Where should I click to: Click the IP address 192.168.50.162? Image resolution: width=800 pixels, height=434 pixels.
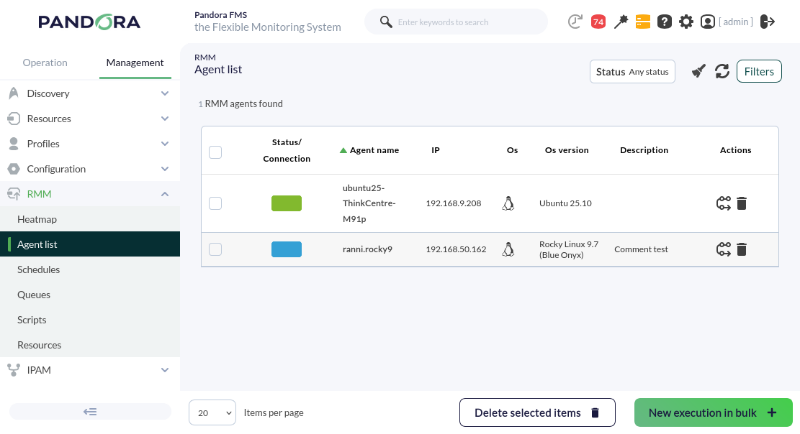[456, 249]
